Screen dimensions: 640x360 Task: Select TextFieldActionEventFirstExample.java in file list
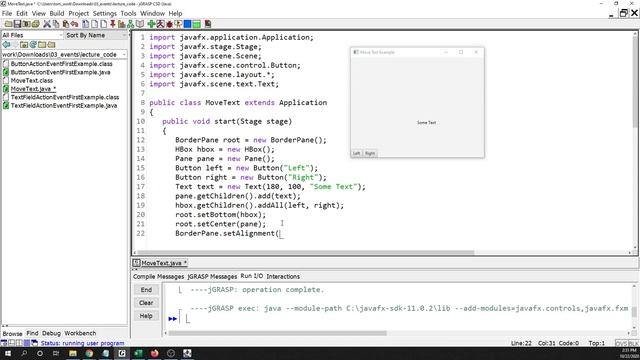pos(64,105)
